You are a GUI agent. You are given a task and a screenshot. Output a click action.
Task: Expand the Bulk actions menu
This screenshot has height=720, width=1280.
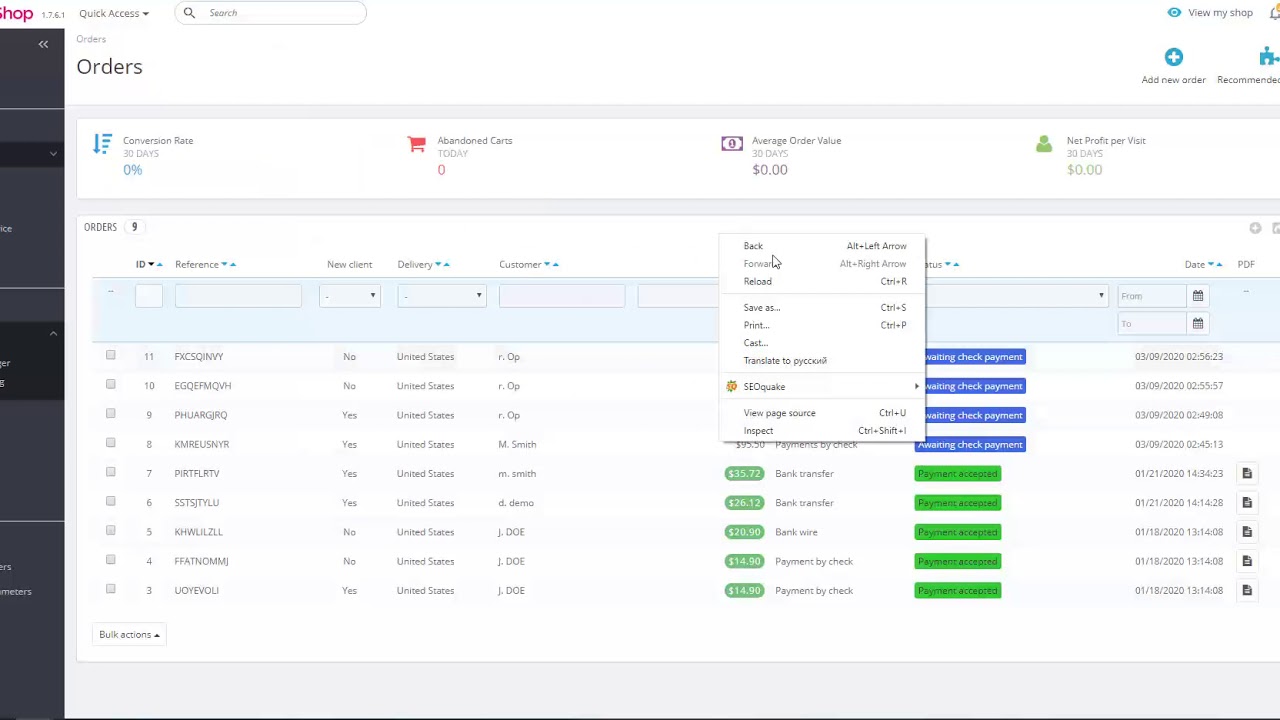click(x=129, y=634)
